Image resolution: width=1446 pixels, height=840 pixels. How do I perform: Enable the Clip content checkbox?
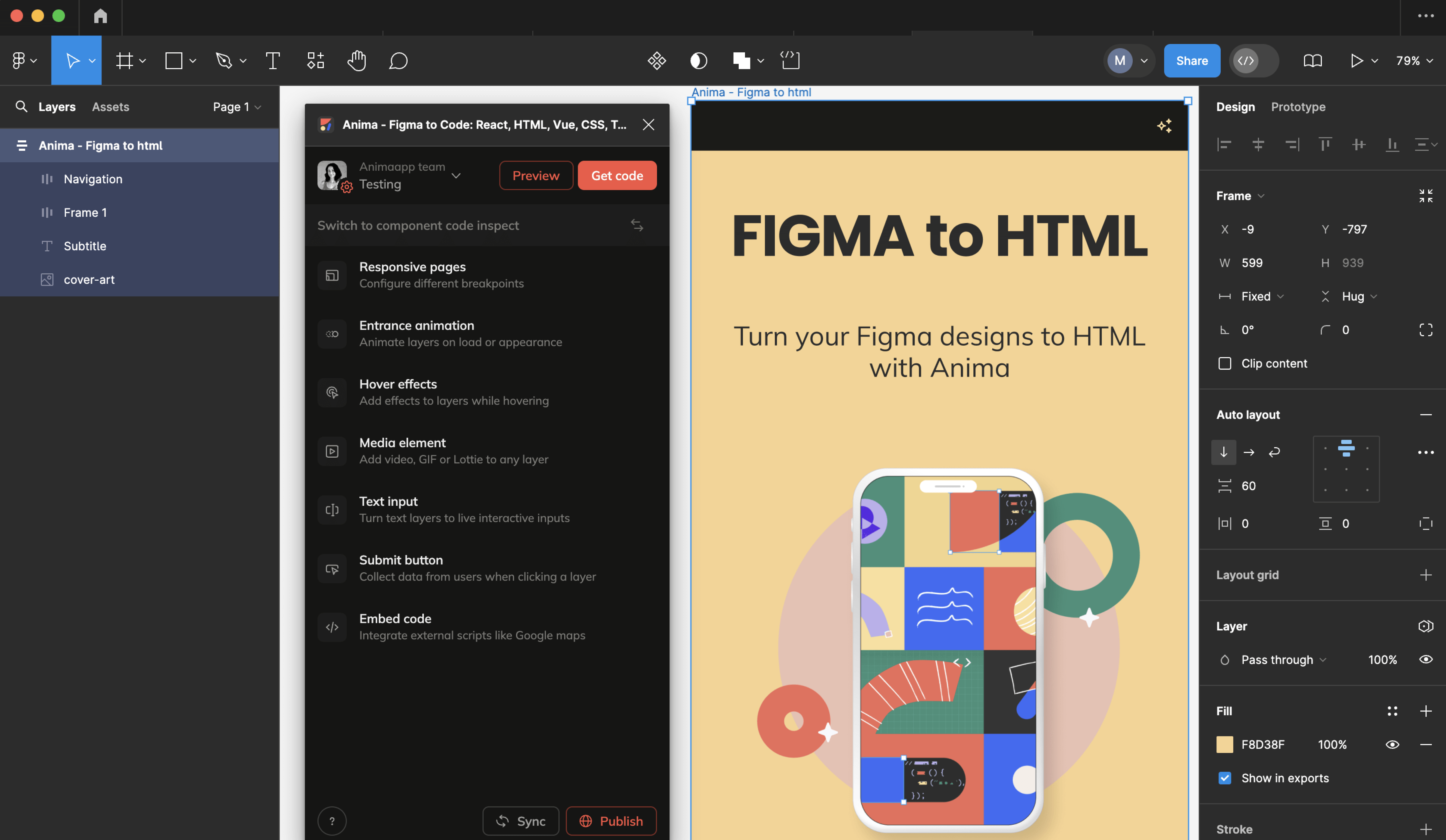(x=1225, y=363)
